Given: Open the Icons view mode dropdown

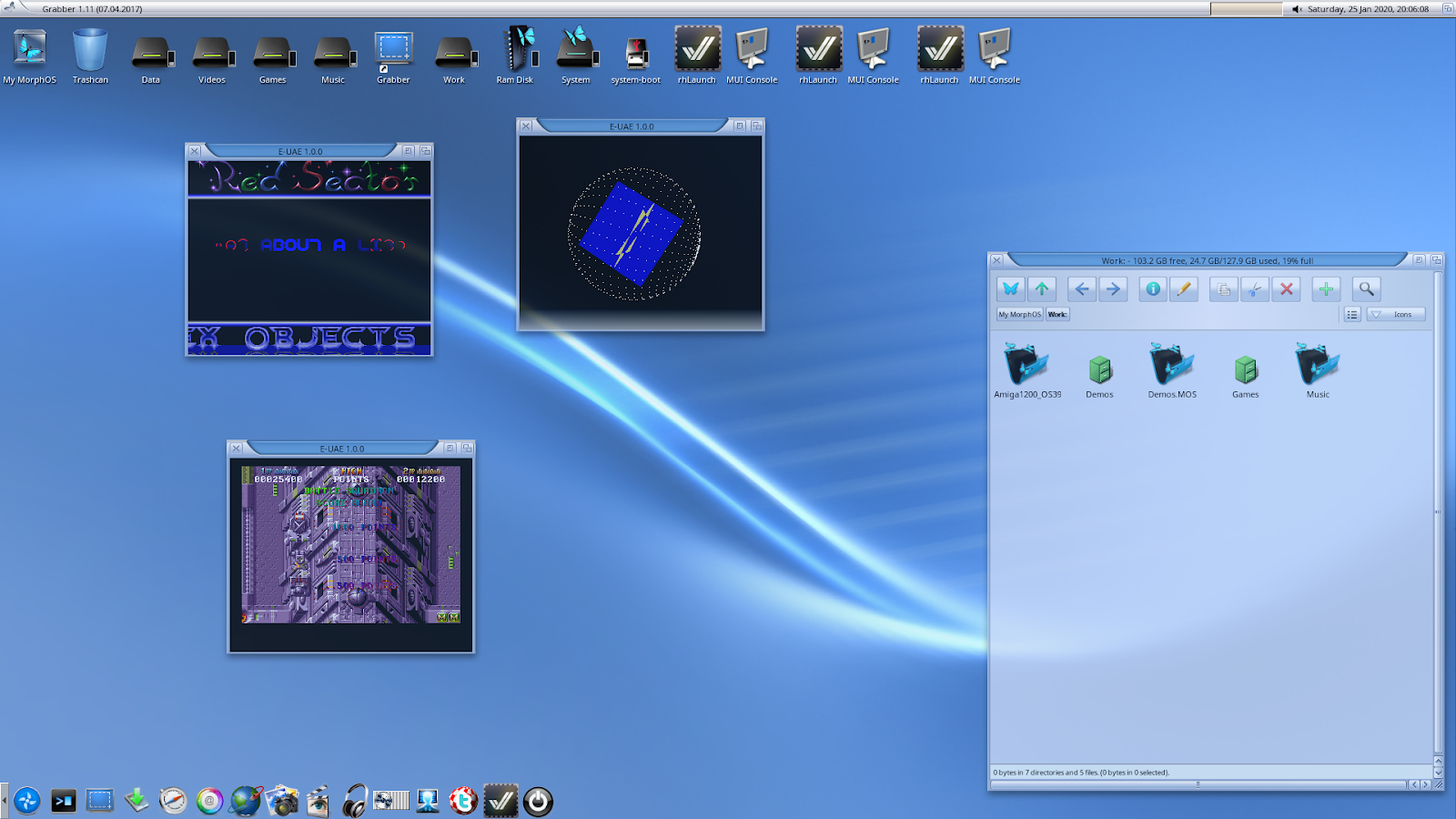Looking at the screenshot, I should pyautogui.click(x=1396, y=314).
